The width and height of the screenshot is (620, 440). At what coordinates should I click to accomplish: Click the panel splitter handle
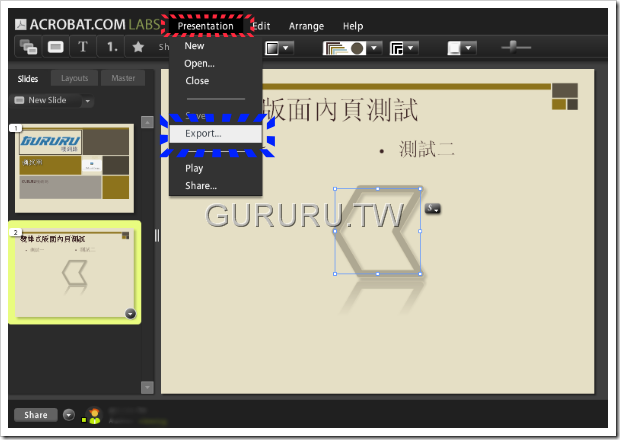pos(157,235)
